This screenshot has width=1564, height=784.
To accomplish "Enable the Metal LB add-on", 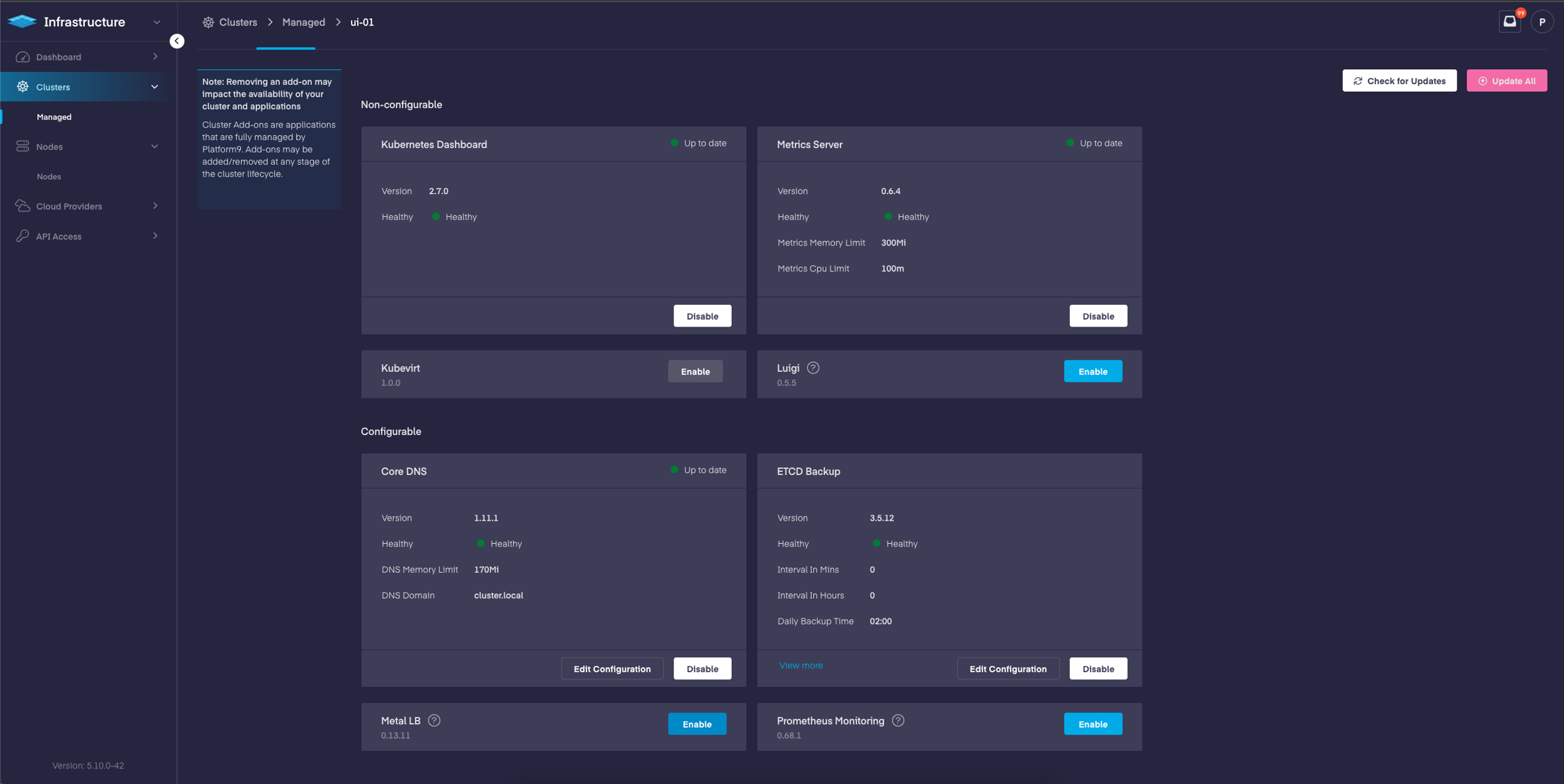I will [x=696, y=724].
